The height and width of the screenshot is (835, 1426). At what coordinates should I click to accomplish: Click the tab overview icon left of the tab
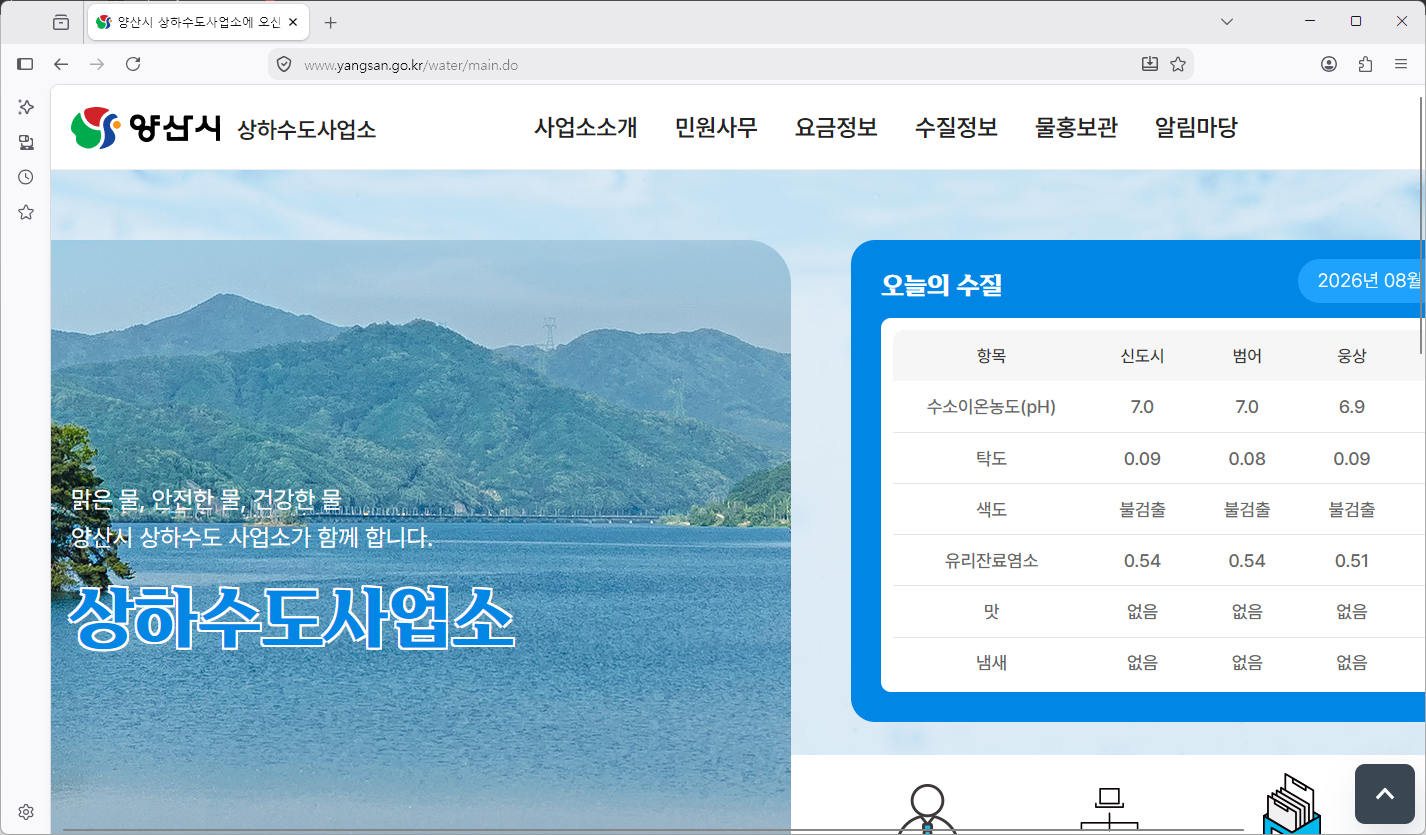[x=61, y=22]
